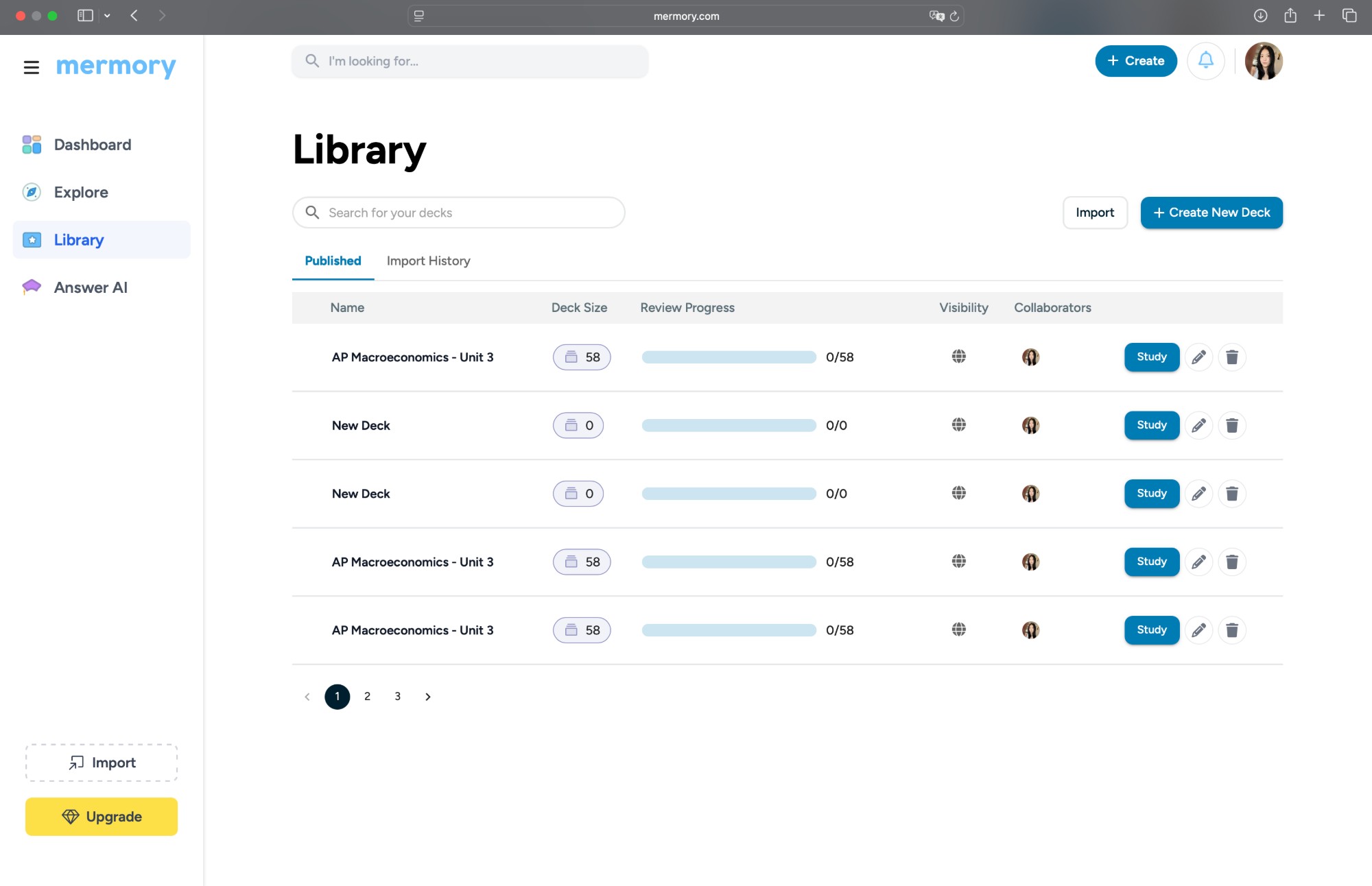This screenshot has width=1372, height=886.
Task: Click the notification bell icon
Action: (1205, 61)
